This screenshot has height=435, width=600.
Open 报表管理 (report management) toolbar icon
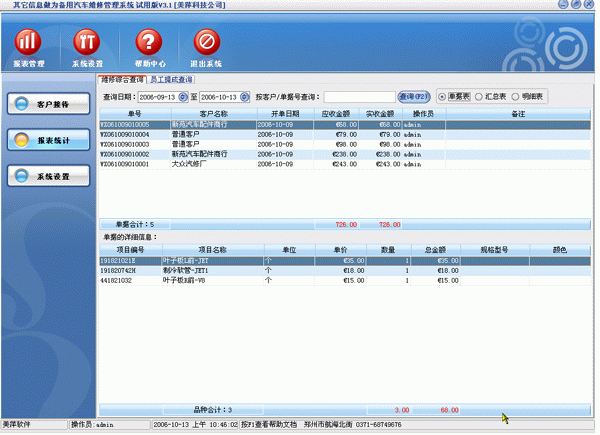(x=29, y=43)
